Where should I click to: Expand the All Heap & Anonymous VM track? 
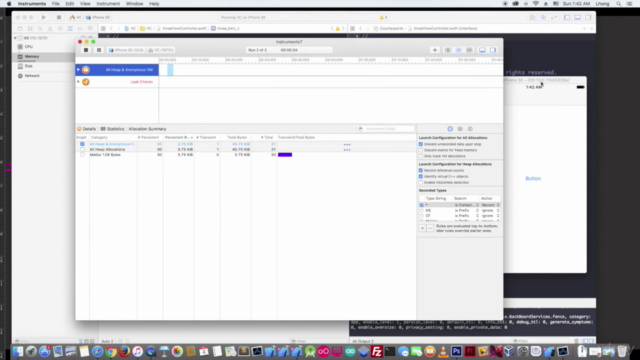(78, 70)
